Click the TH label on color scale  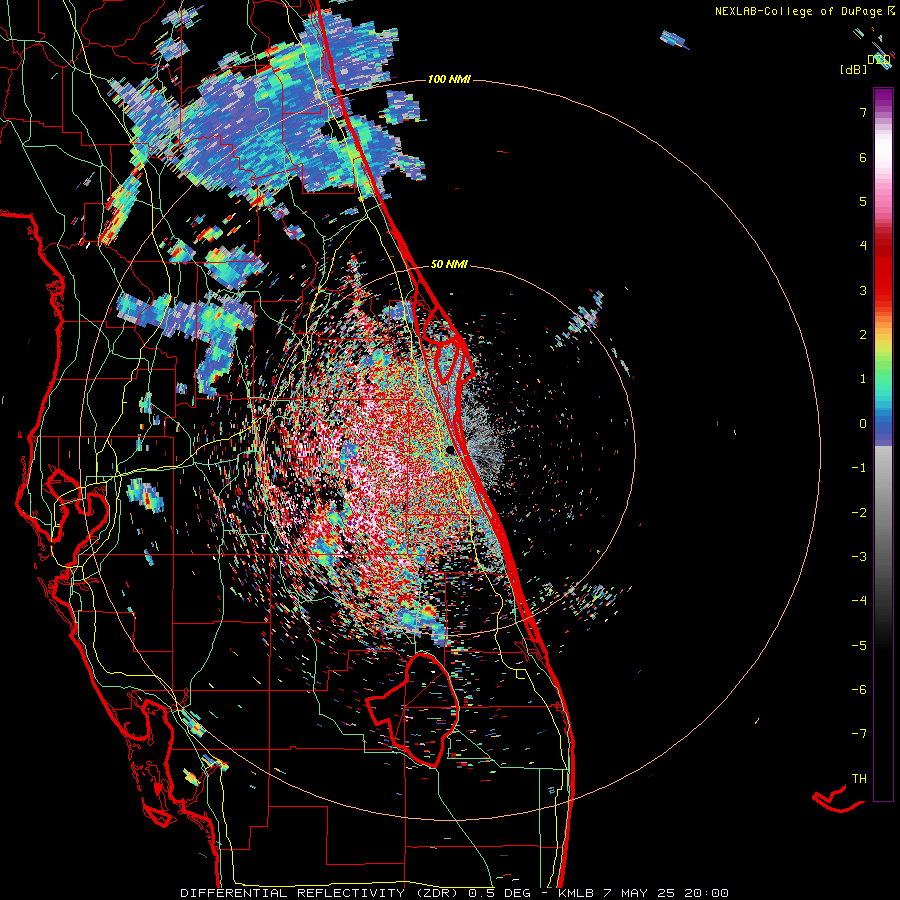[x=859, y=779]
